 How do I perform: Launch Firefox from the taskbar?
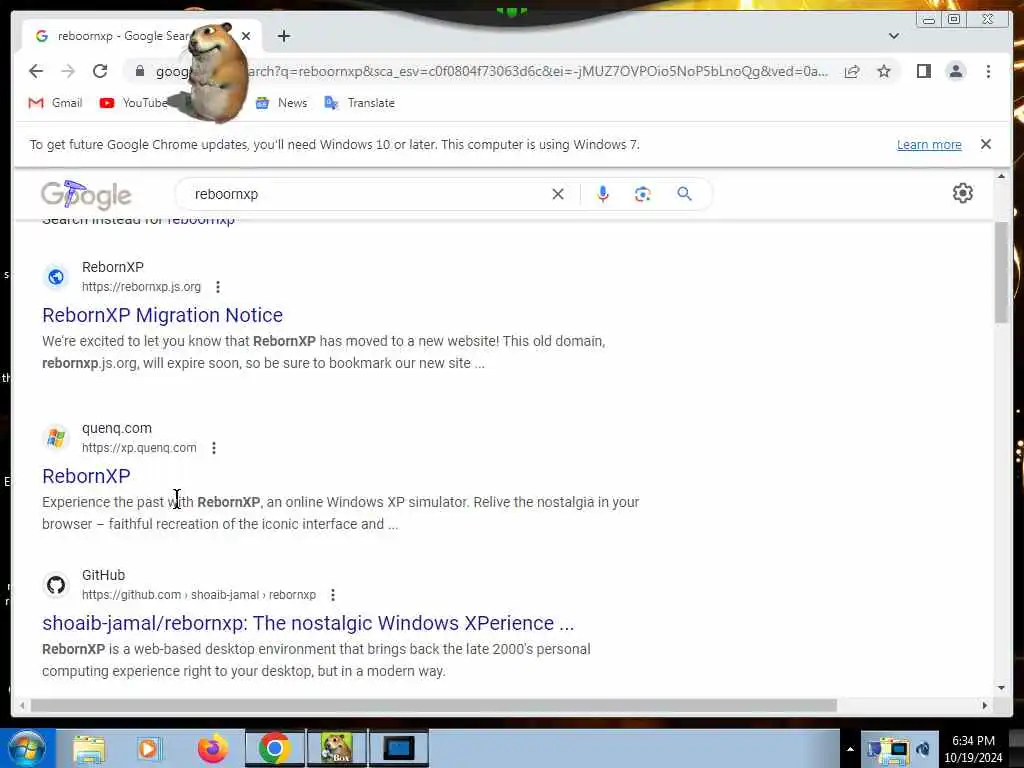(213, 749)
